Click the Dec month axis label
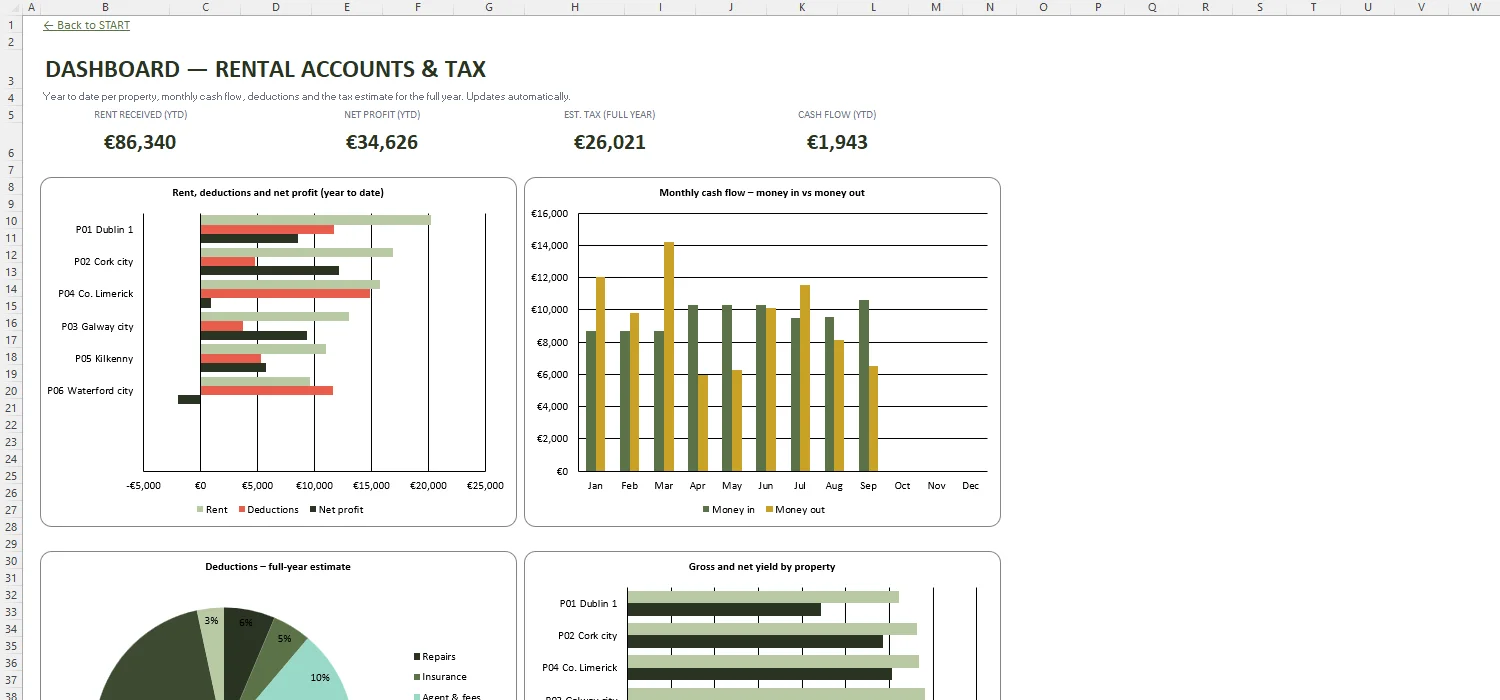The image size is (1500, 700). pos(970,486)
